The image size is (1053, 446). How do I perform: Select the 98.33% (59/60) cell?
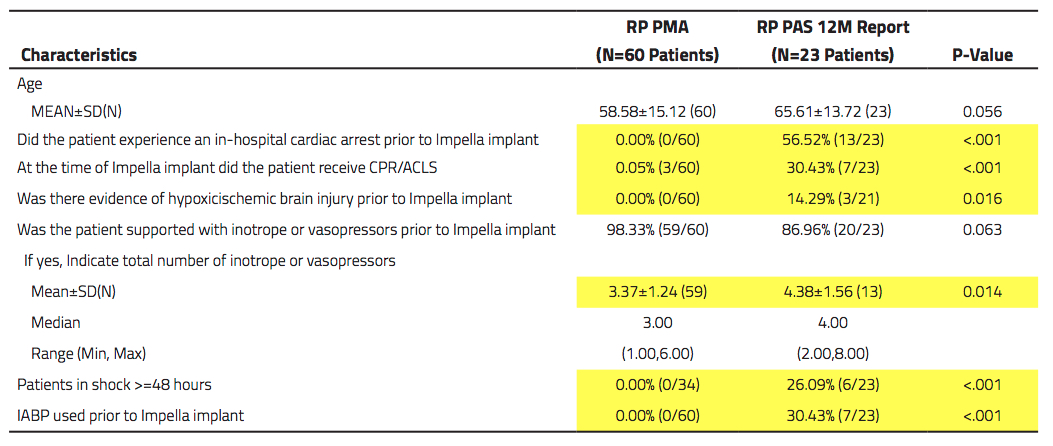[x=657, y=230]
